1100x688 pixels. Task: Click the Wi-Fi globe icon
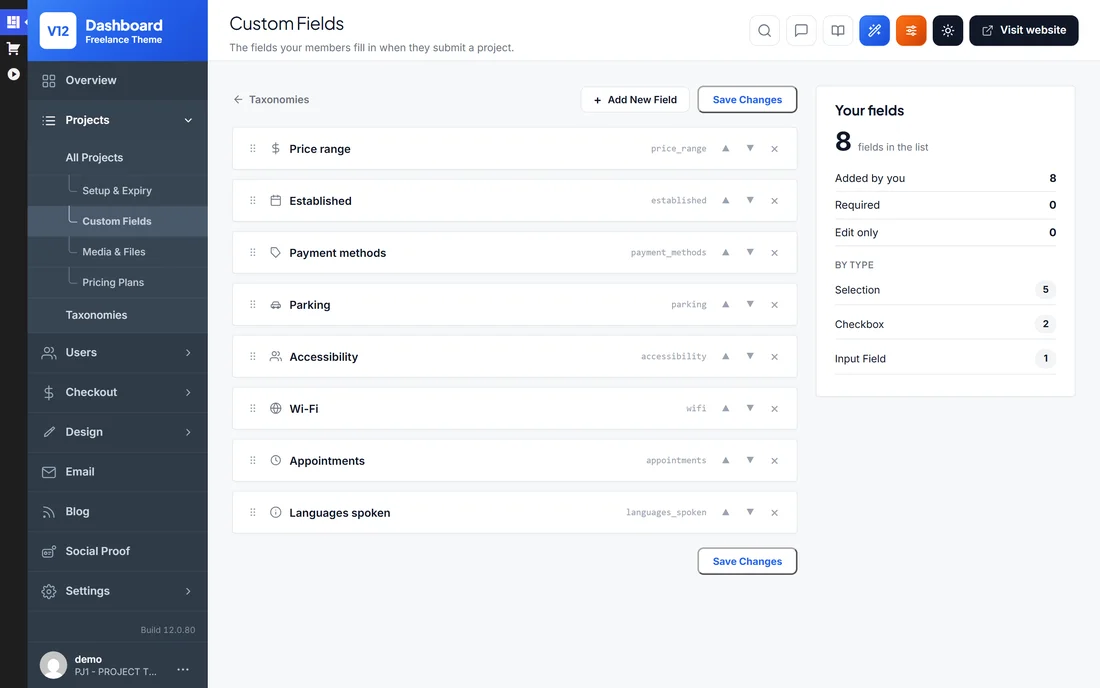pyautogui.click(x=276, y=408)
